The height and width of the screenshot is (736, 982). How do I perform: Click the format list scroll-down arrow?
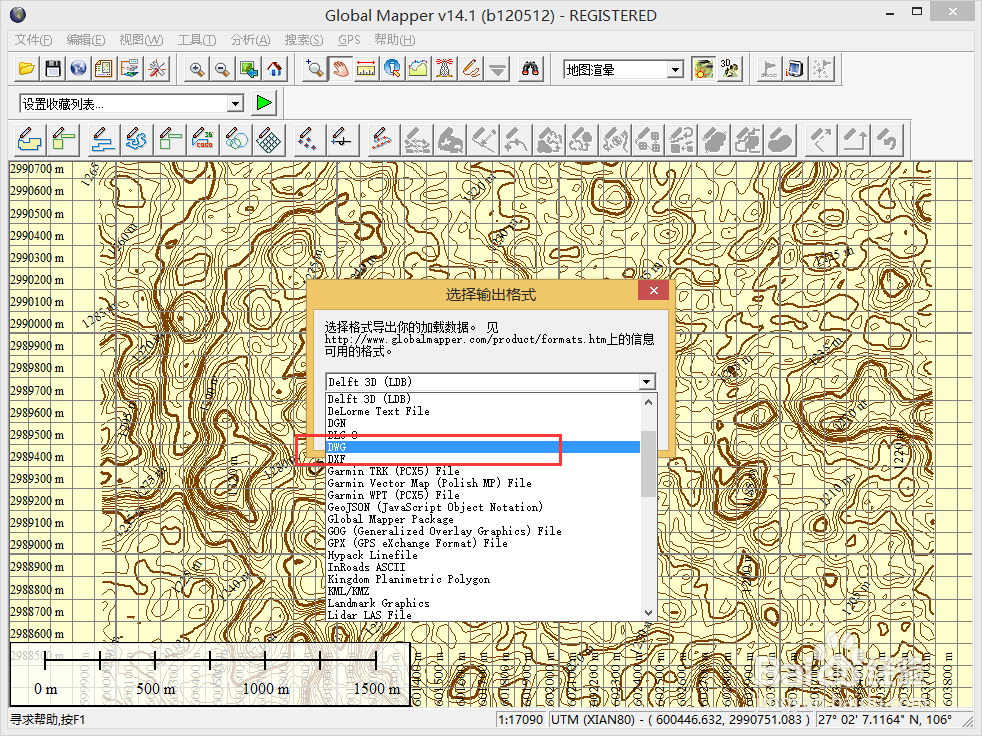click(x=649, y=613)
